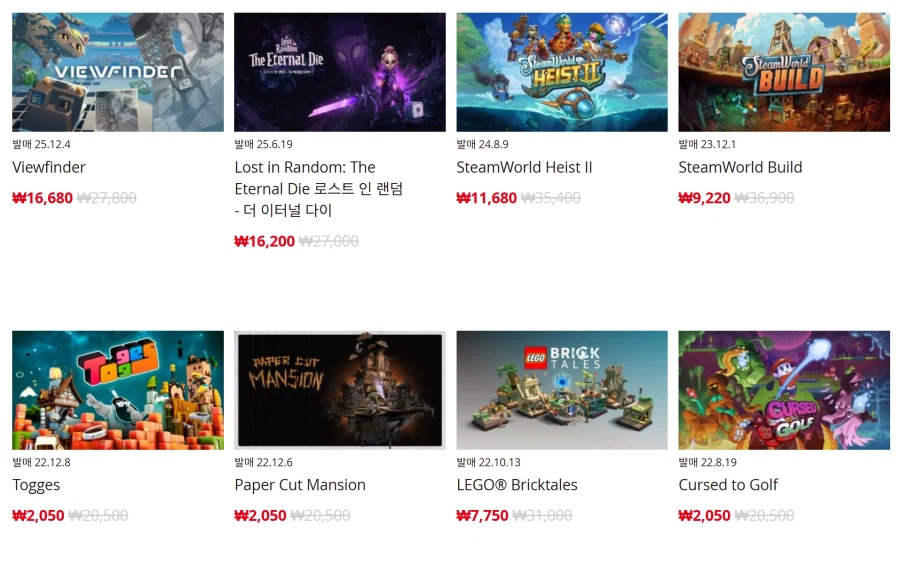Select the LEGO Brick Tales cover image
The image size is (900, 566).
tap(562, 390)
